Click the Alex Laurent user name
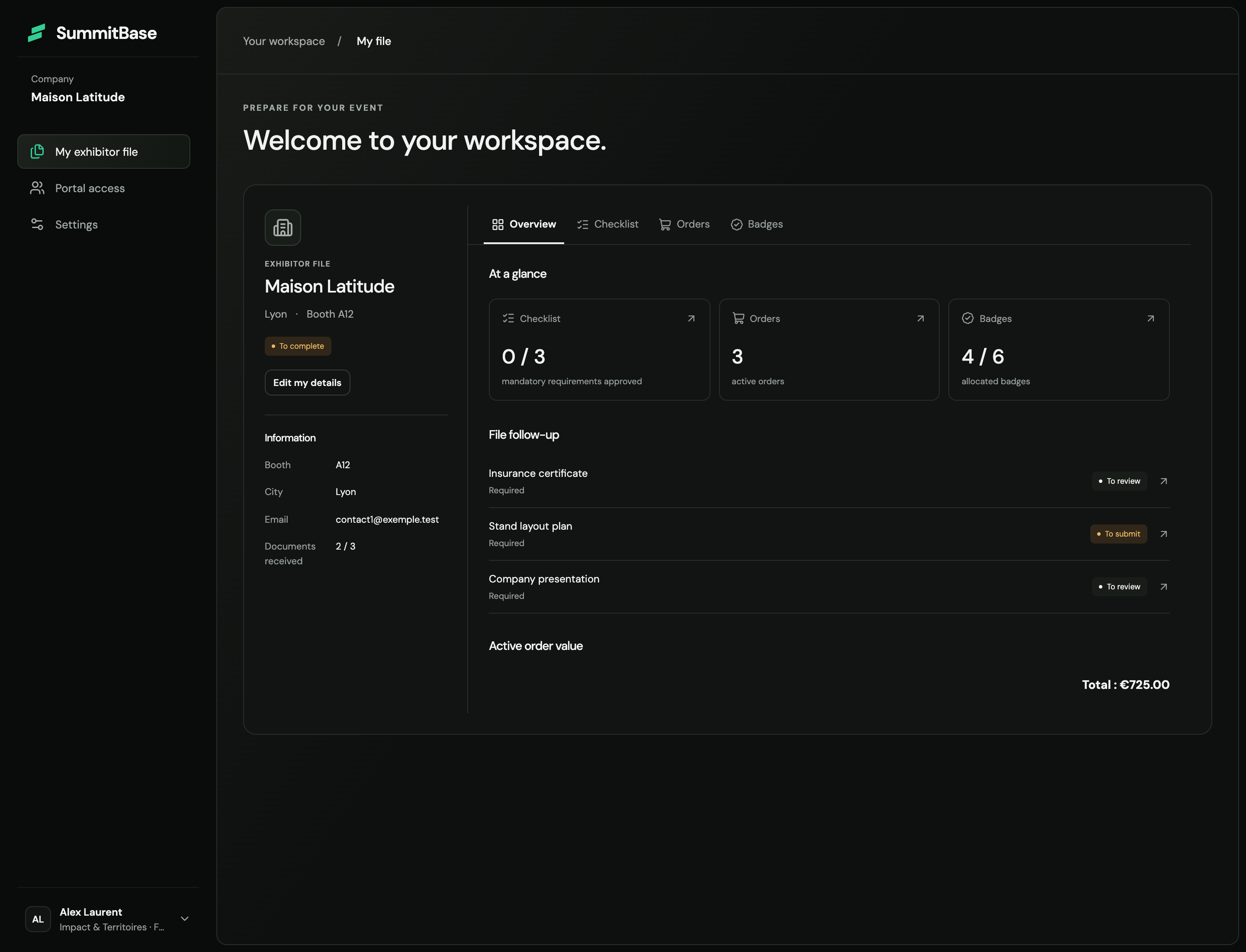 click(91, 912)
